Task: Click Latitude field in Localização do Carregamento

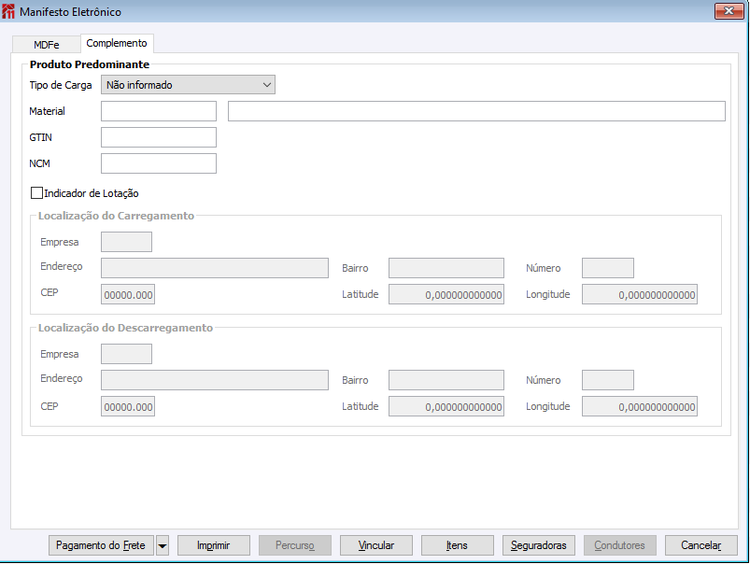Action: click(x=446, y=294)
